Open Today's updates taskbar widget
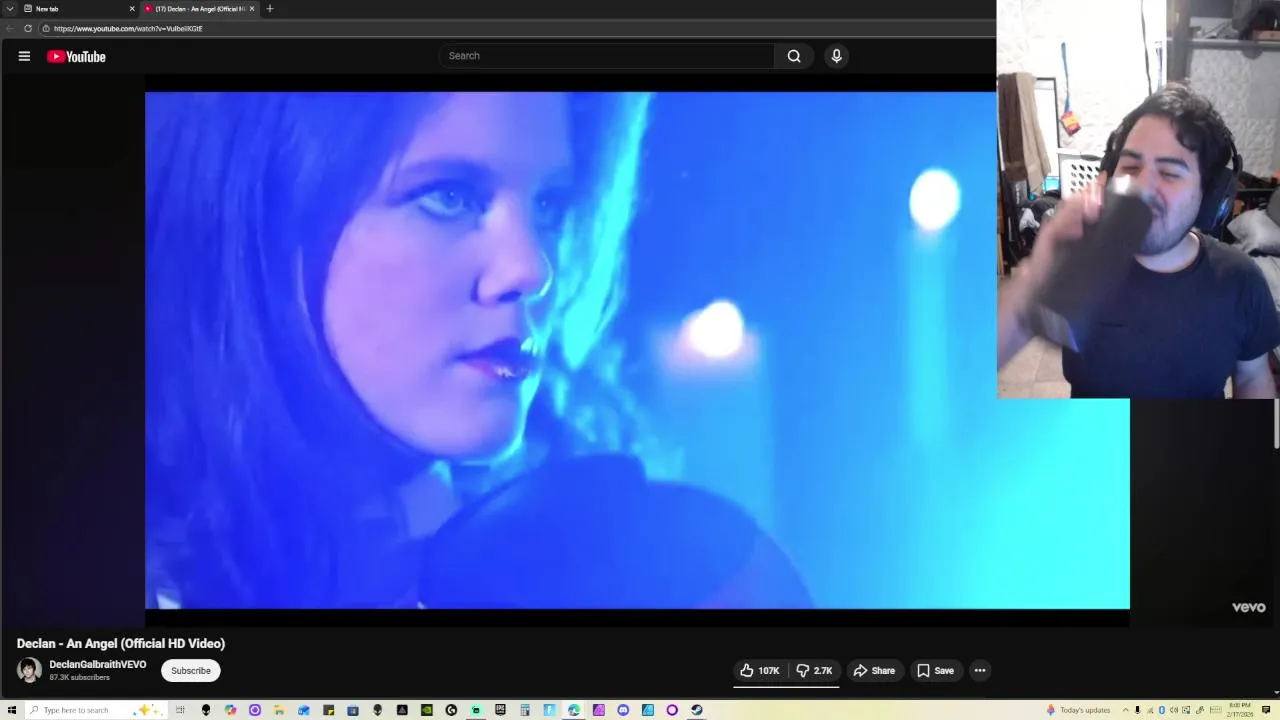The width and height of the screenshot is (1280, 720). pos(1079,710)
